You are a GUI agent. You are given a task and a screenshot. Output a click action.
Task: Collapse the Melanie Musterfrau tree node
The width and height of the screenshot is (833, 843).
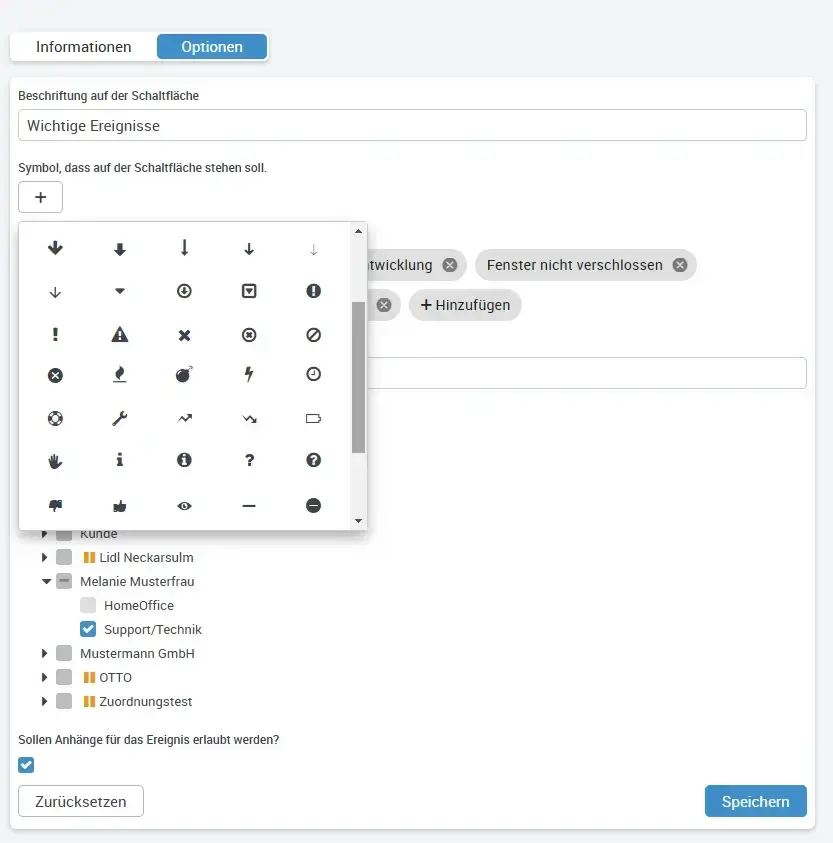click(45, 581)
